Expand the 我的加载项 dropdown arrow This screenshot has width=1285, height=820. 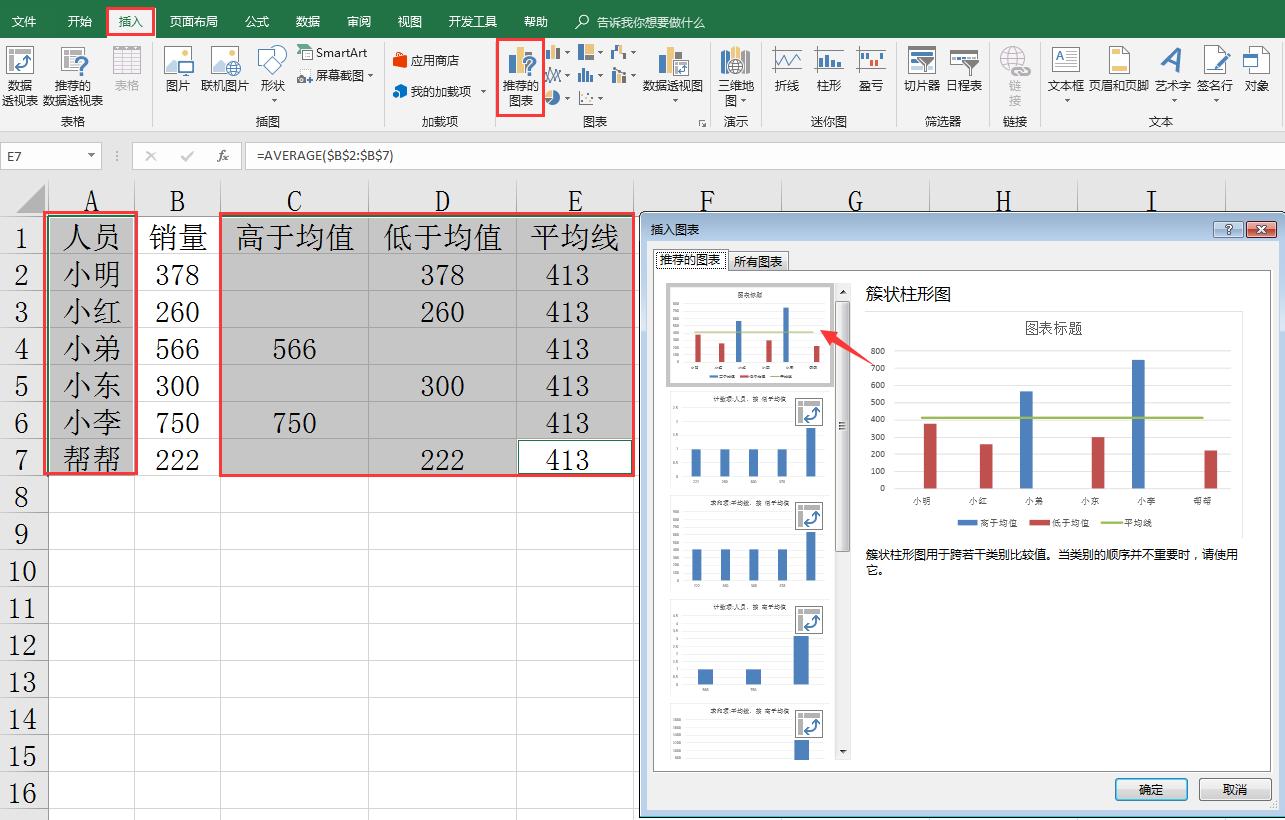click(x=484, y=92)
